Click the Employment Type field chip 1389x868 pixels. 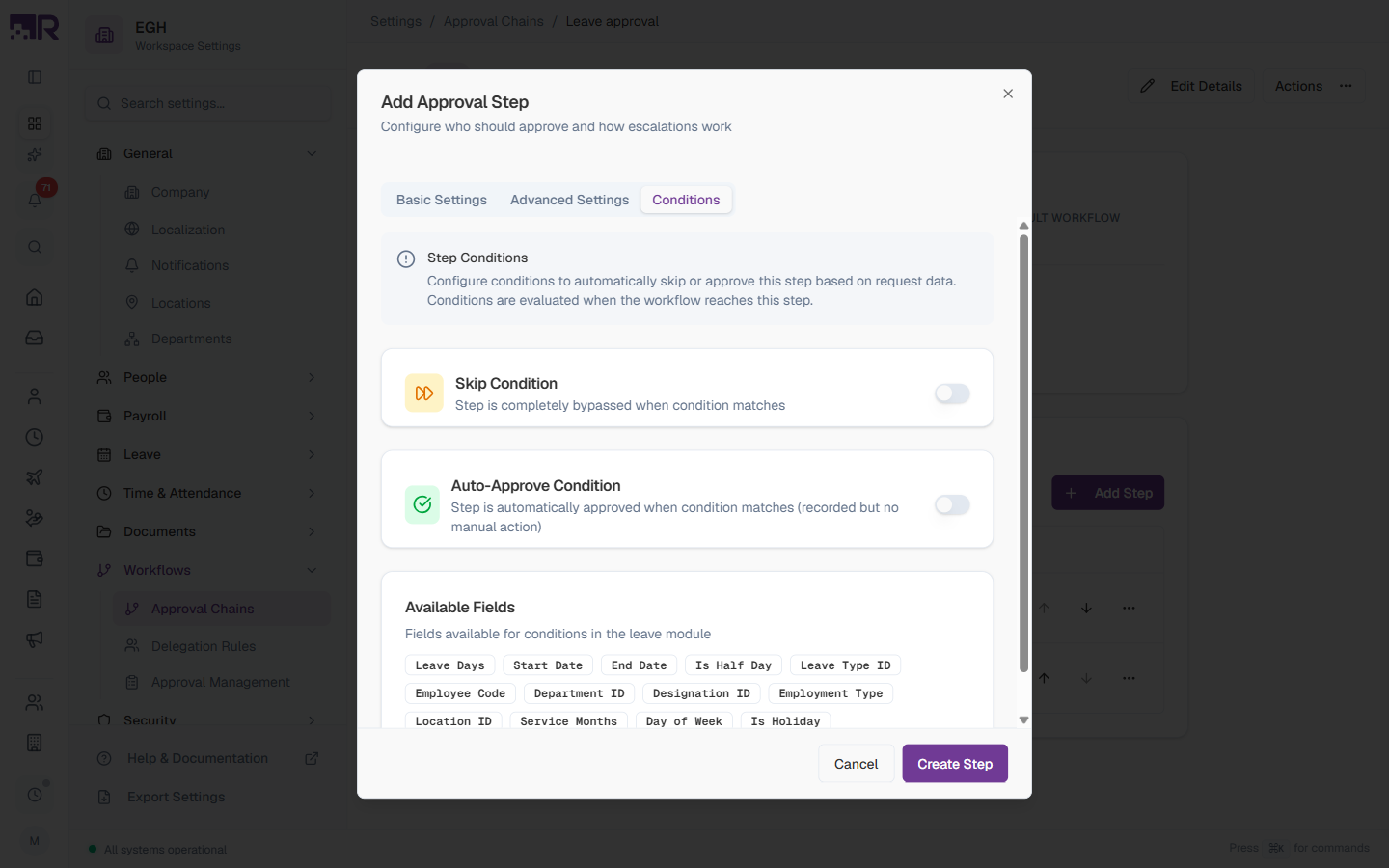click(831, 693)
